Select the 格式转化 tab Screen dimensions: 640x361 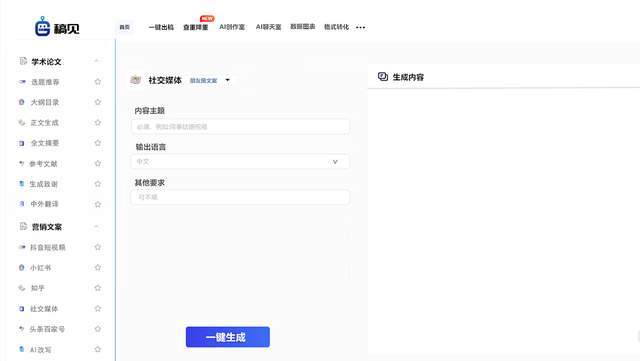pos(336,27)
